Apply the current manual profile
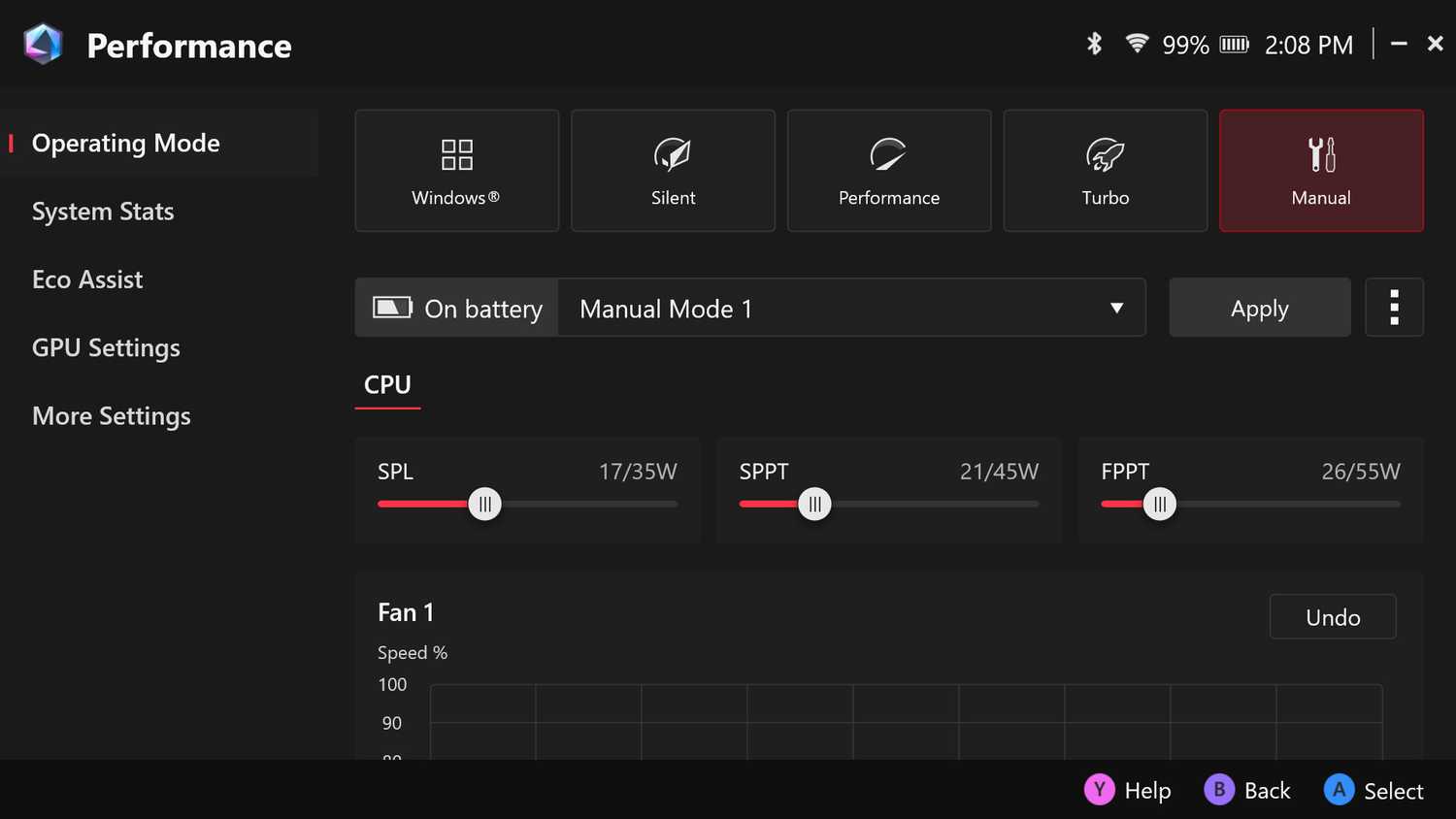Screen dimensions: 1456x819 (1259, 308)
